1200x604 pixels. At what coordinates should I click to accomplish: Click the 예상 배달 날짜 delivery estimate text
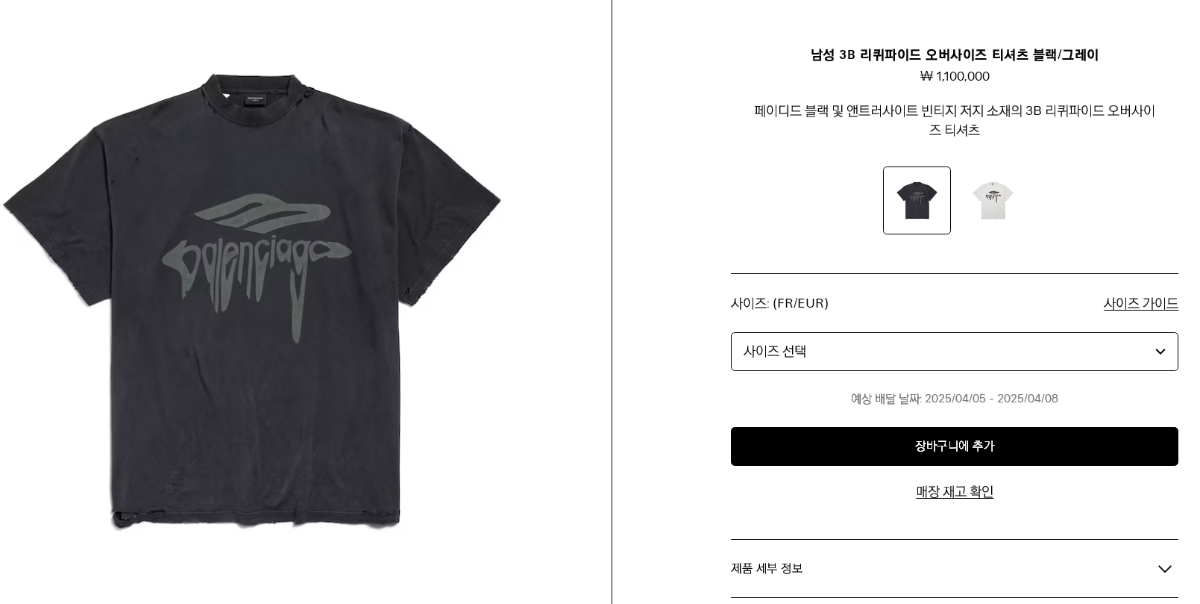pyautogui.click(x=955, y=399)
